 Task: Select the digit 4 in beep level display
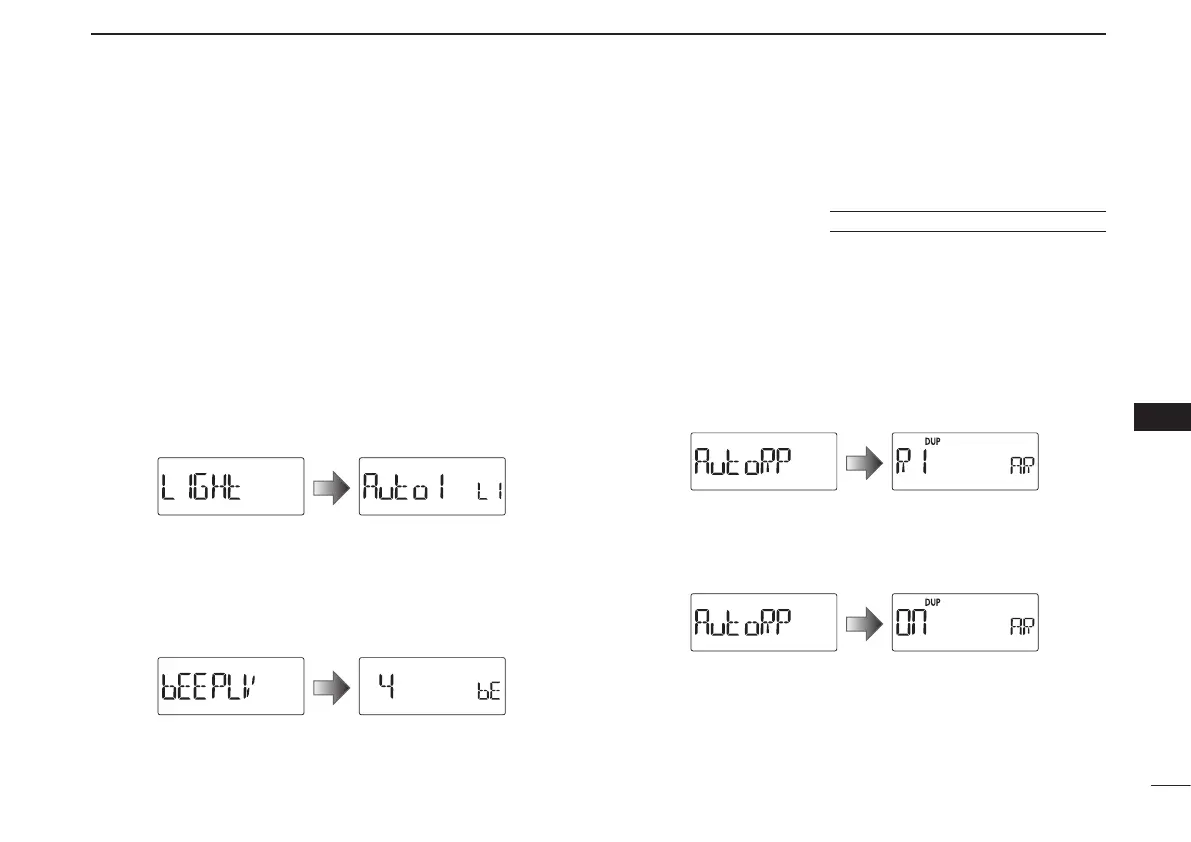point(387,686)
